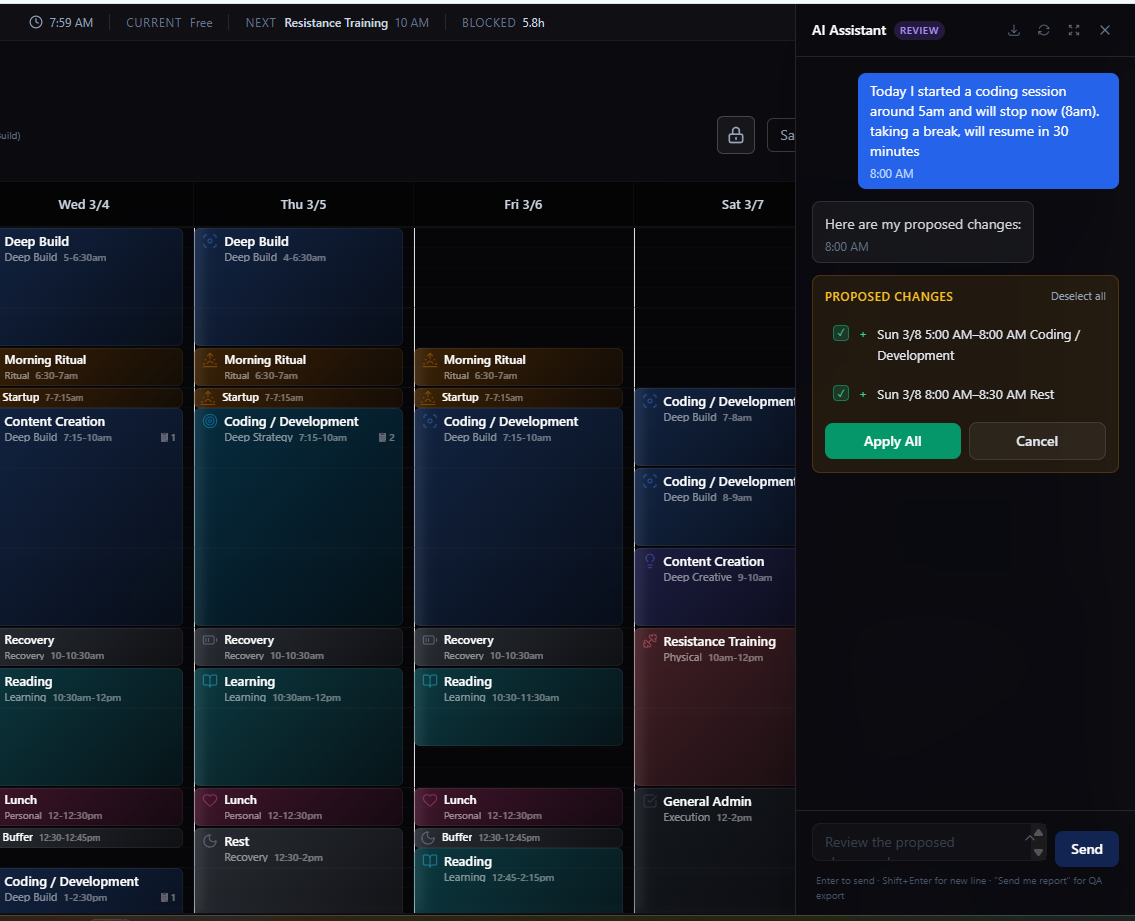This screenshot has height=921, width=1135.
Task: Click the book icon on Thursday Learning block
Action: coord(210,681)
